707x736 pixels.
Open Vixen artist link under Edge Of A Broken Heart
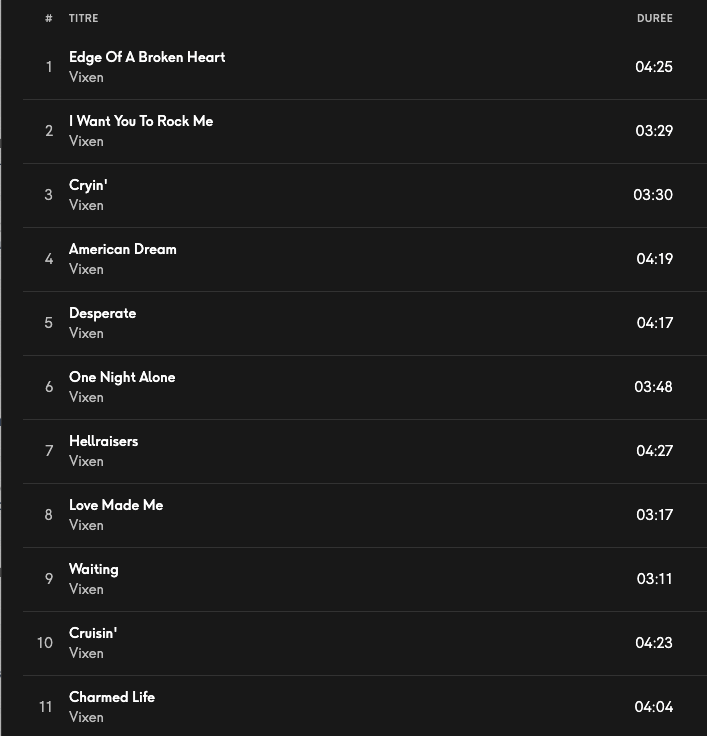(x=86, y=77)
